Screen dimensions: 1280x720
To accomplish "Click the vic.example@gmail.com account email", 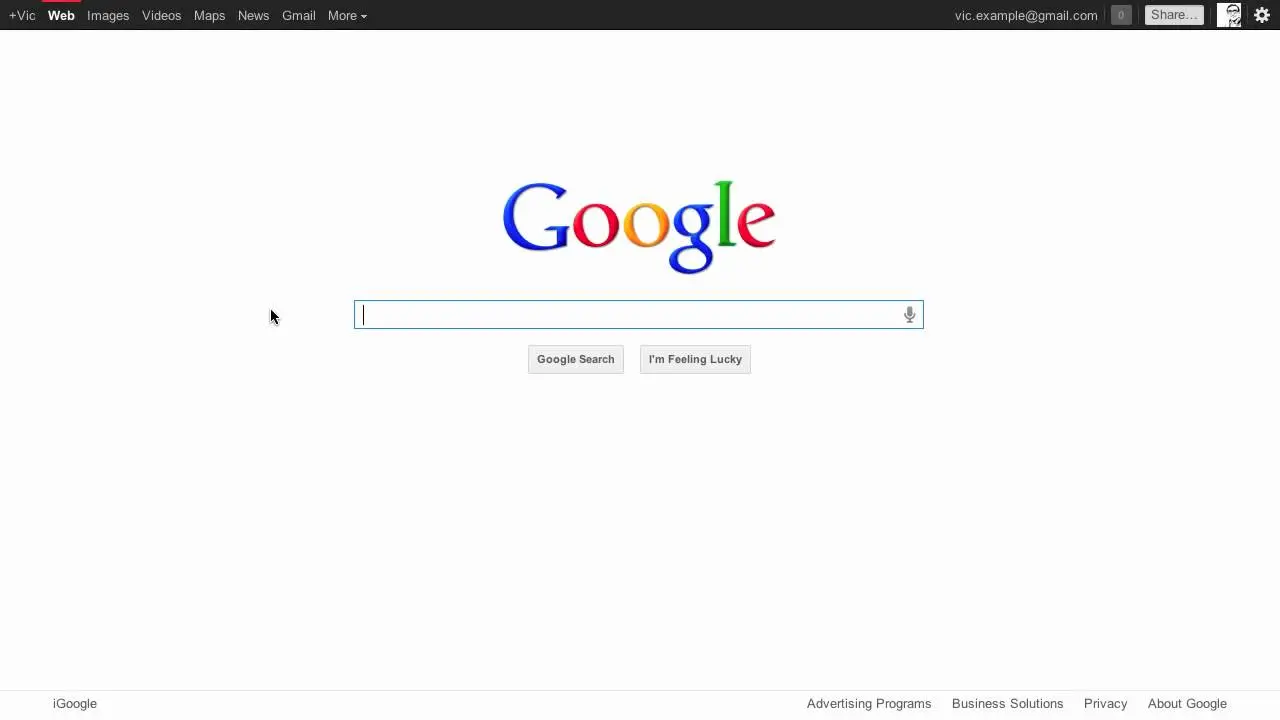I will point(1026,15).
